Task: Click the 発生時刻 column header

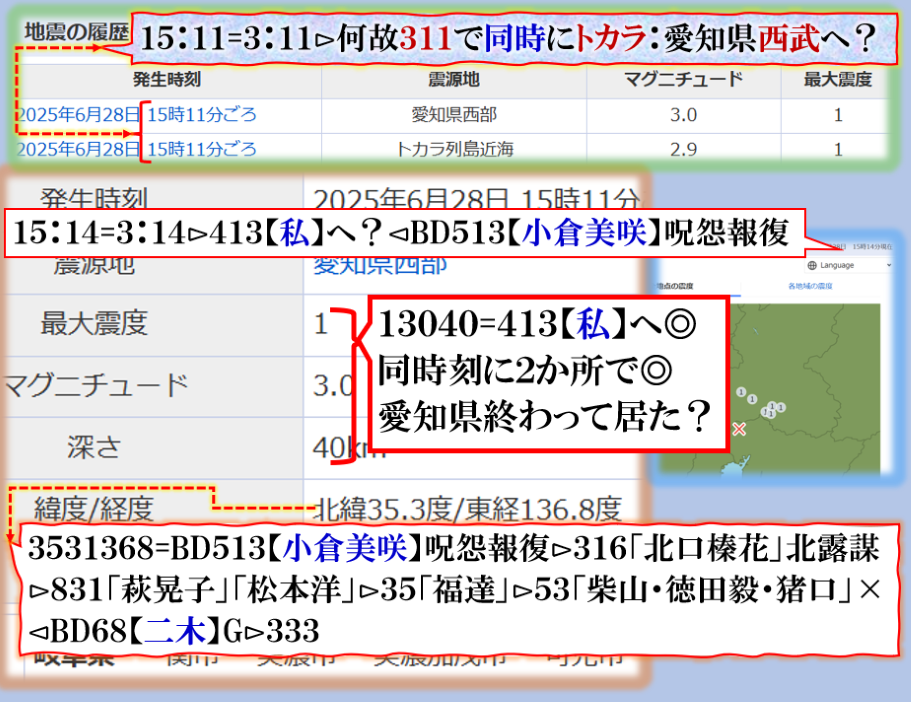Action: pyautogui.click(x=168, y=80)
